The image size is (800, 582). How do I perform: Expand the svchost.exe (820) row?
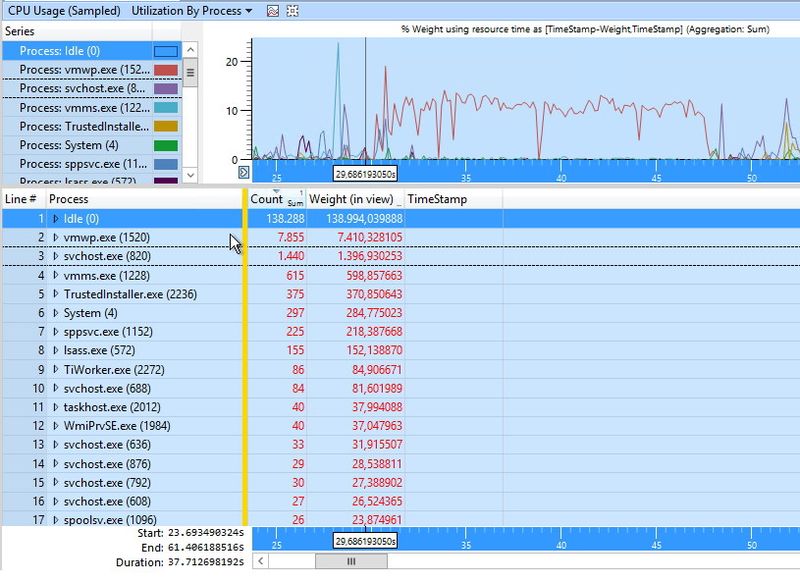[56, 256]
